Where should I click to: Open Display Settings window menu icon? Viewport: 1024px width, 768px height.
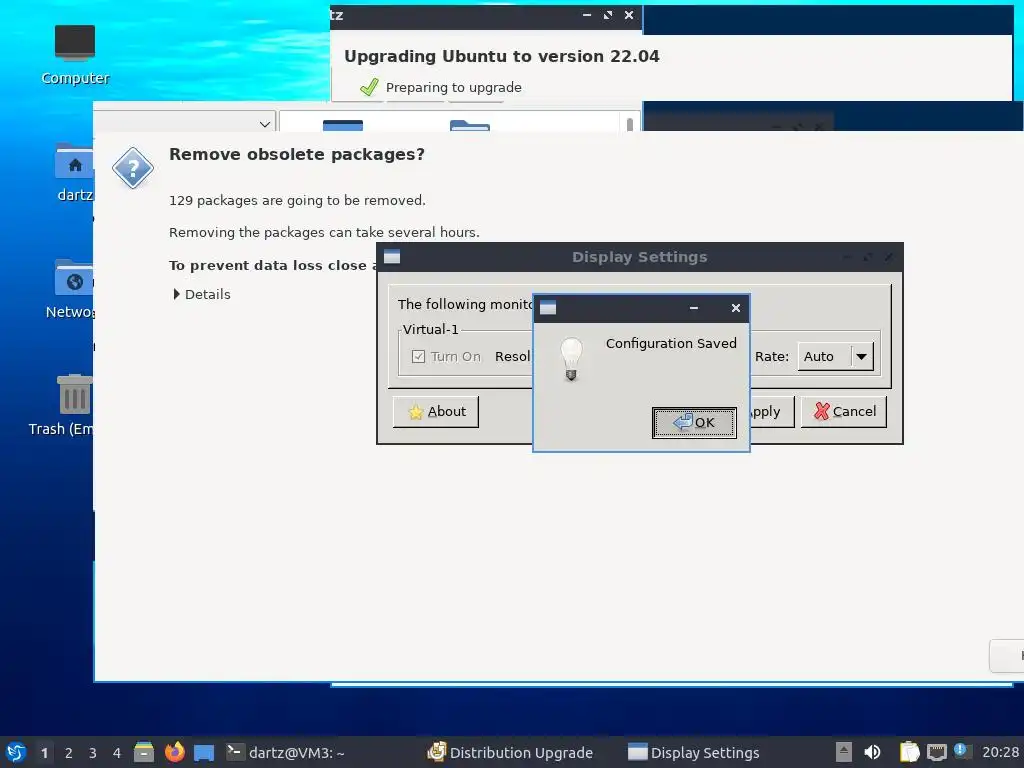click(x=392, y=257)
